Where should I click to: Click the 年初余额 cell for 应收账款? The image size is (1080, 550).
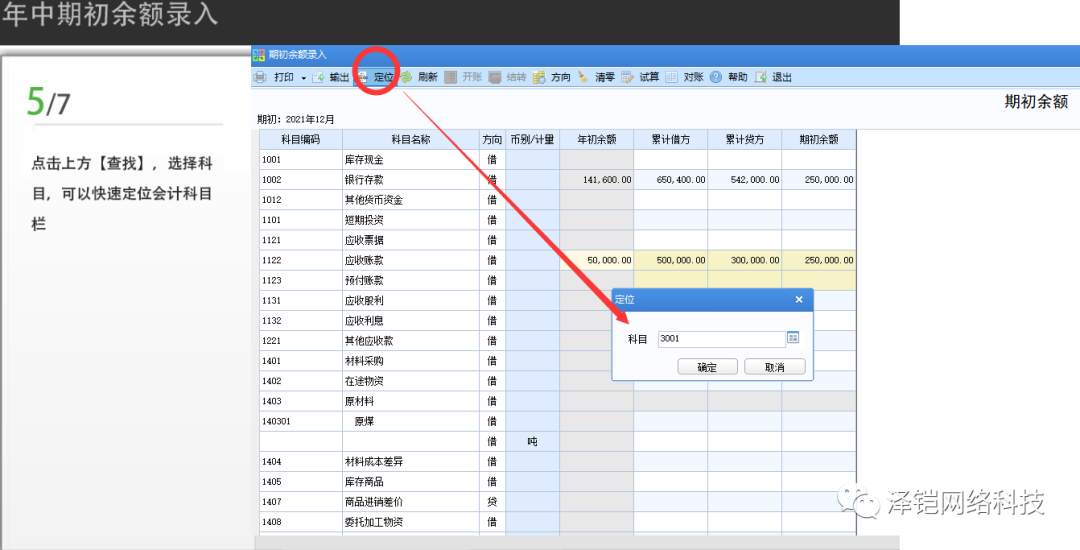pyautogui.click(x=596, y=260)
